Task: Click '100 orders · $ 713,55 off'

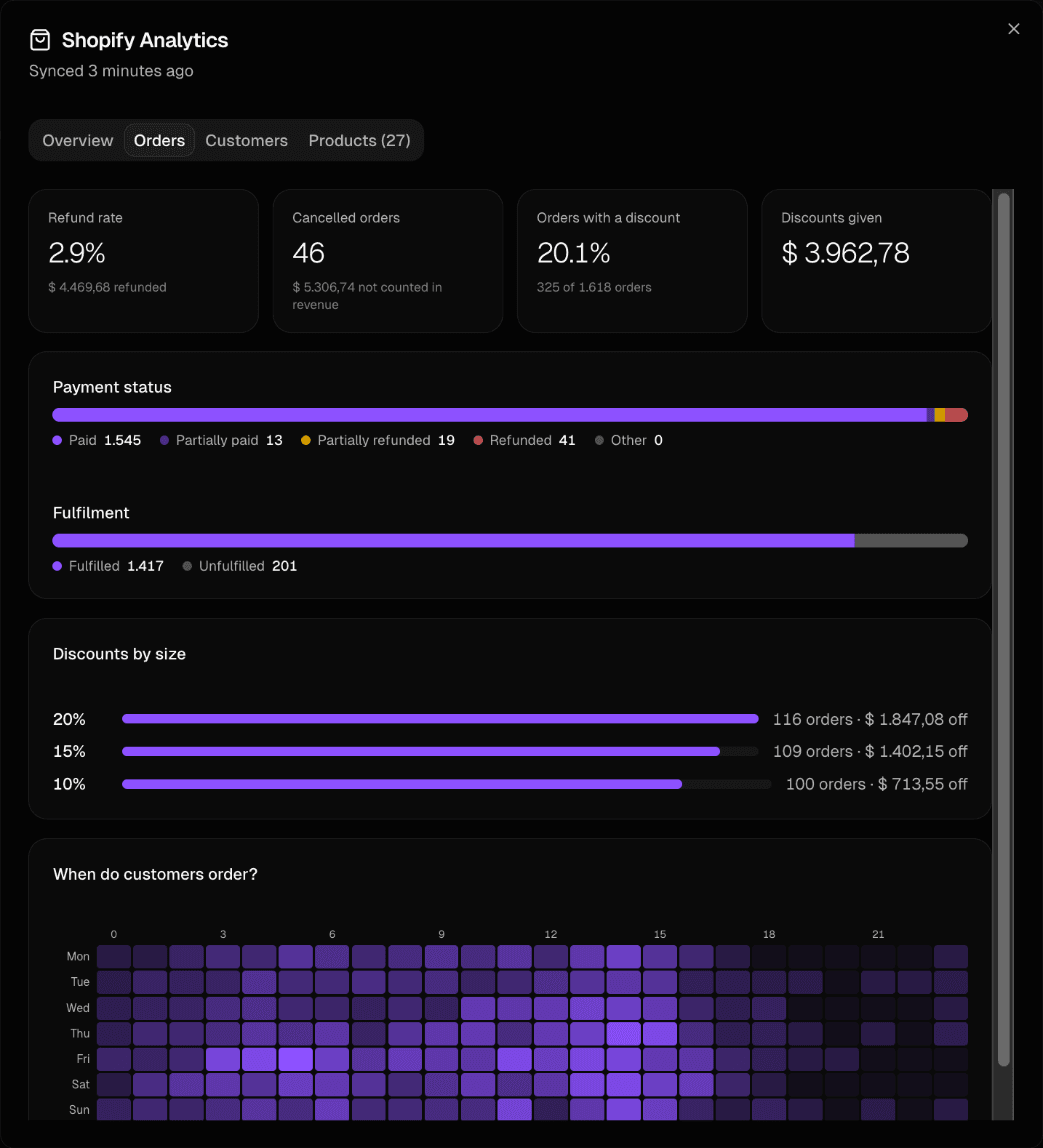Action: pyautogui.click(x=877, y=785)
